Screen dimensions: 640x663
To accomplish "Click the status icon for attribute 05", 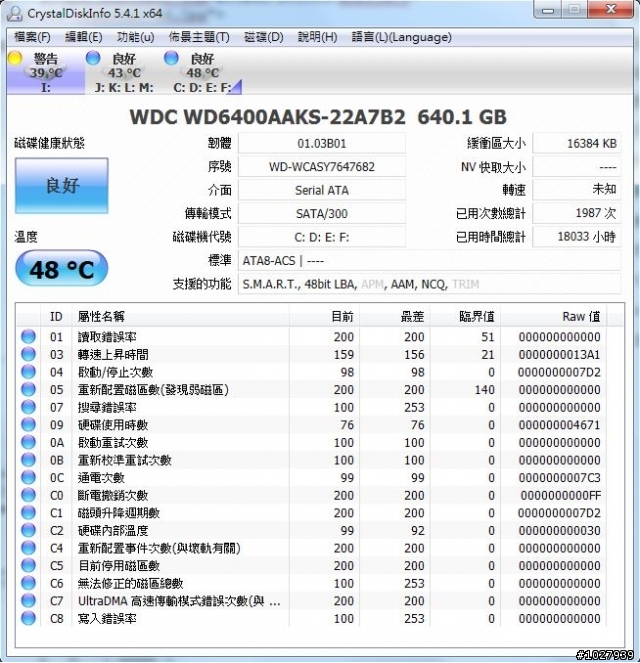I will click(28, 389).
